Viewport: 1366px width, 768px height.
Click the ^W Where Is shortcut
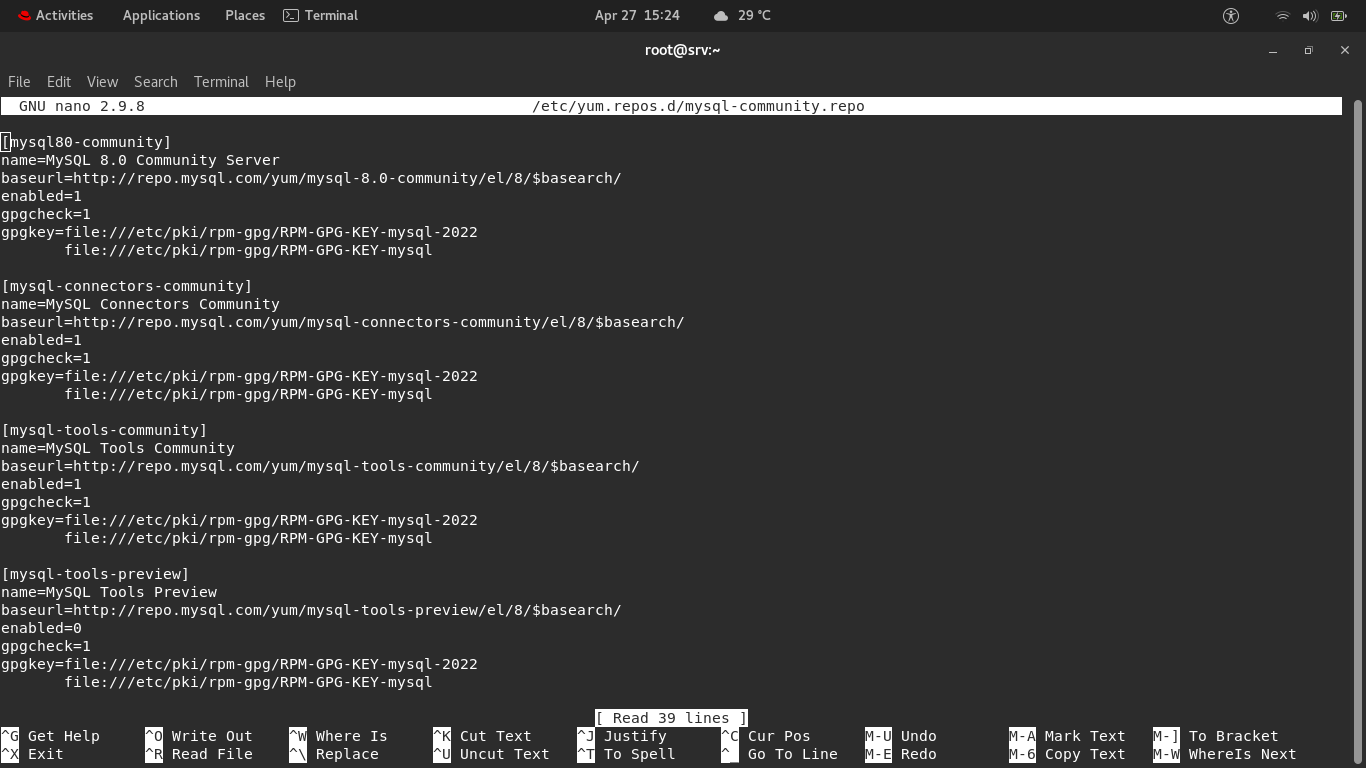click(338, 736)
